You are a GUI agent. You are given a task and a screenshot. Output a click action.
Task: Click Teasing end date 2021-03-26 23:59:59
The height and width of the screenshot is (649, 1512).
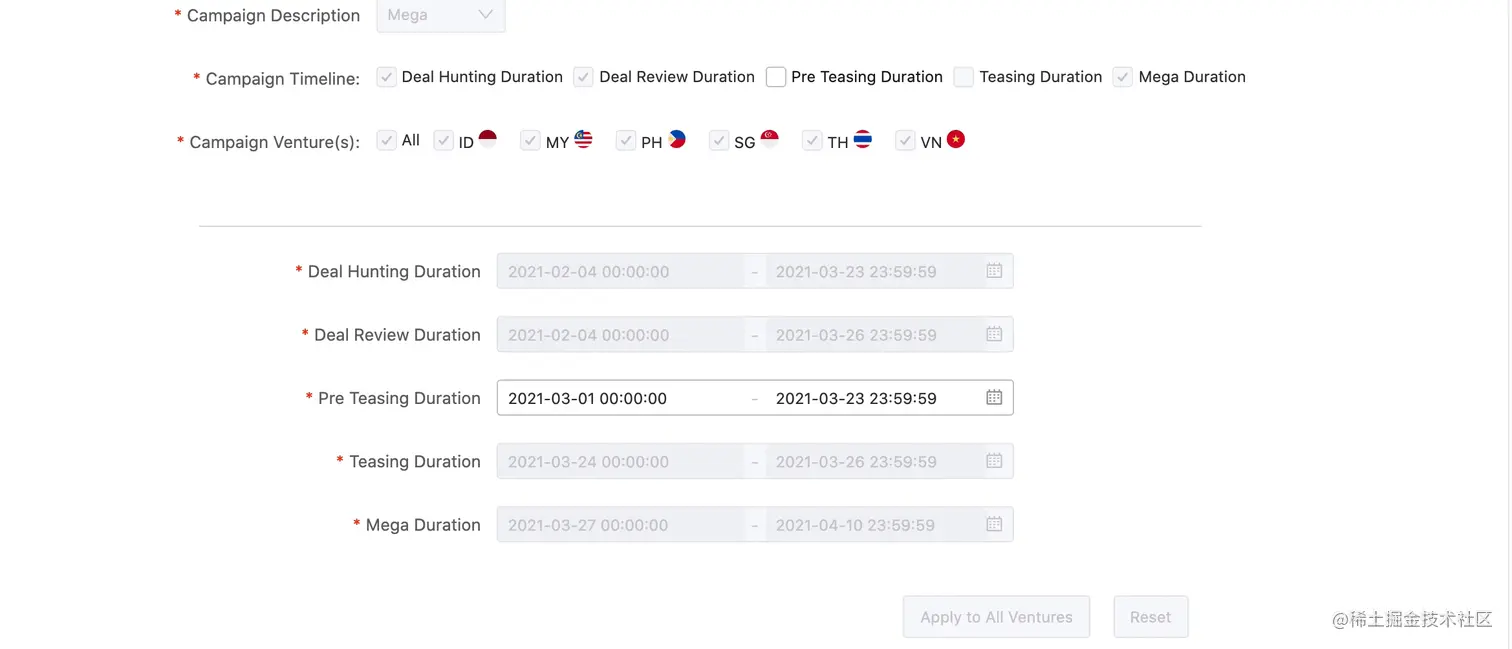[x=856, y=462]
